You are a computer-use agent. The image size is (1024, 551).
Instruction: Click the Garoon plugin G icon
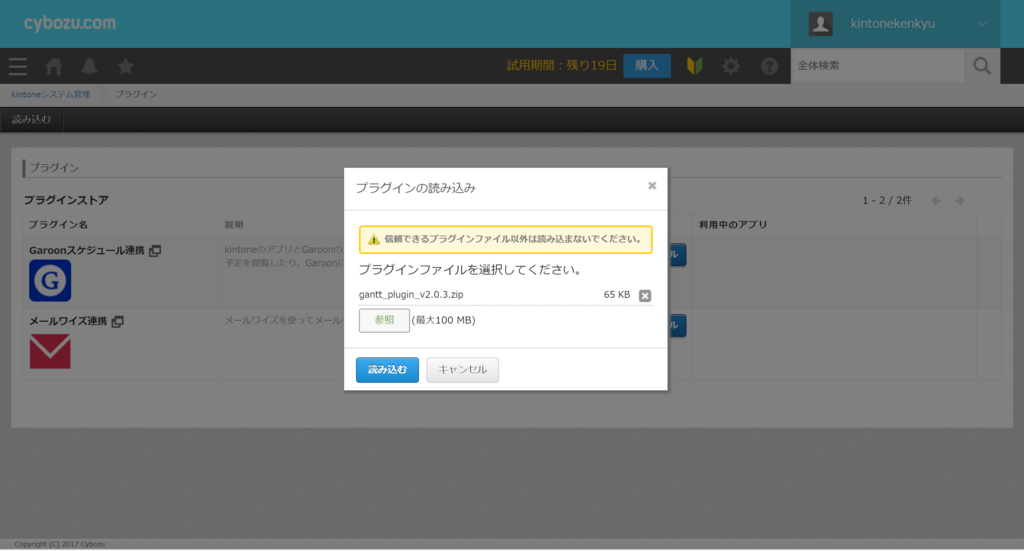(50, 281)
